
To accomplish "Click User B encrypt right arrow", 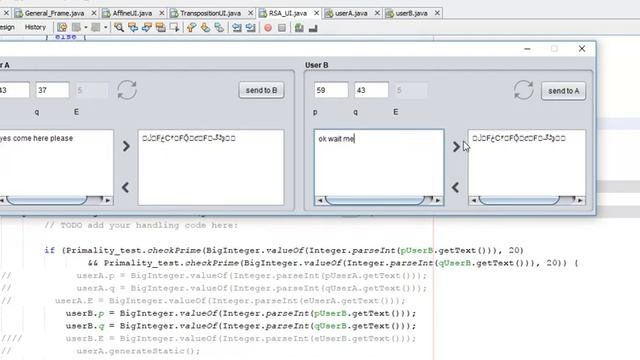I will [x=456, y=147].
